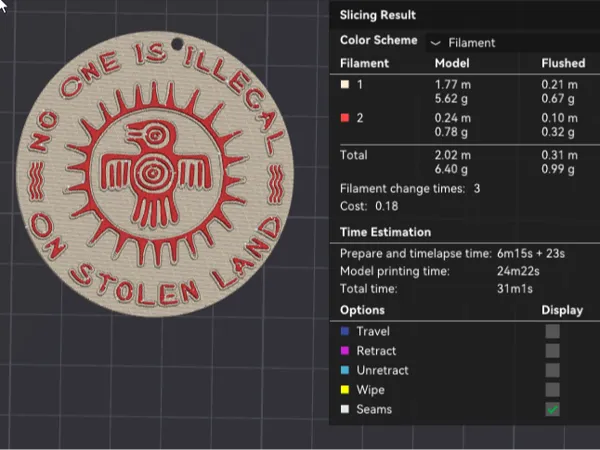
Task: Click model printing time 24m22s
Action: pos(518,271)
